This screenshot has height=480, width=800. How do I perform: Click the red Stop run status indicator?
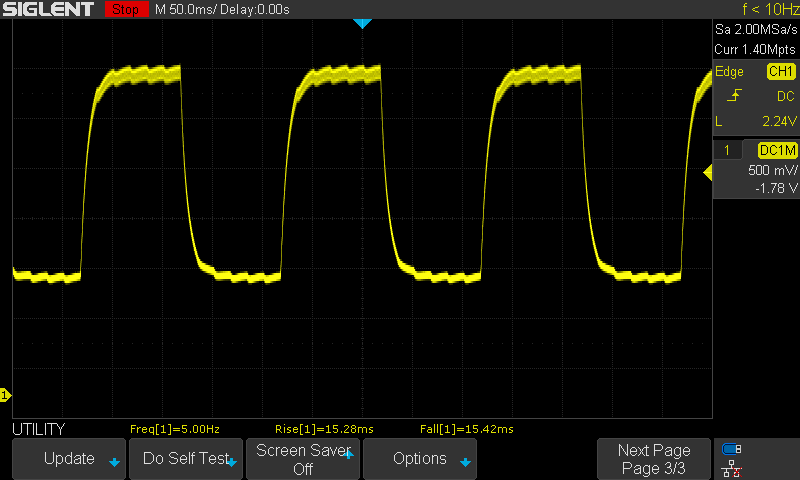coord(127,9)
